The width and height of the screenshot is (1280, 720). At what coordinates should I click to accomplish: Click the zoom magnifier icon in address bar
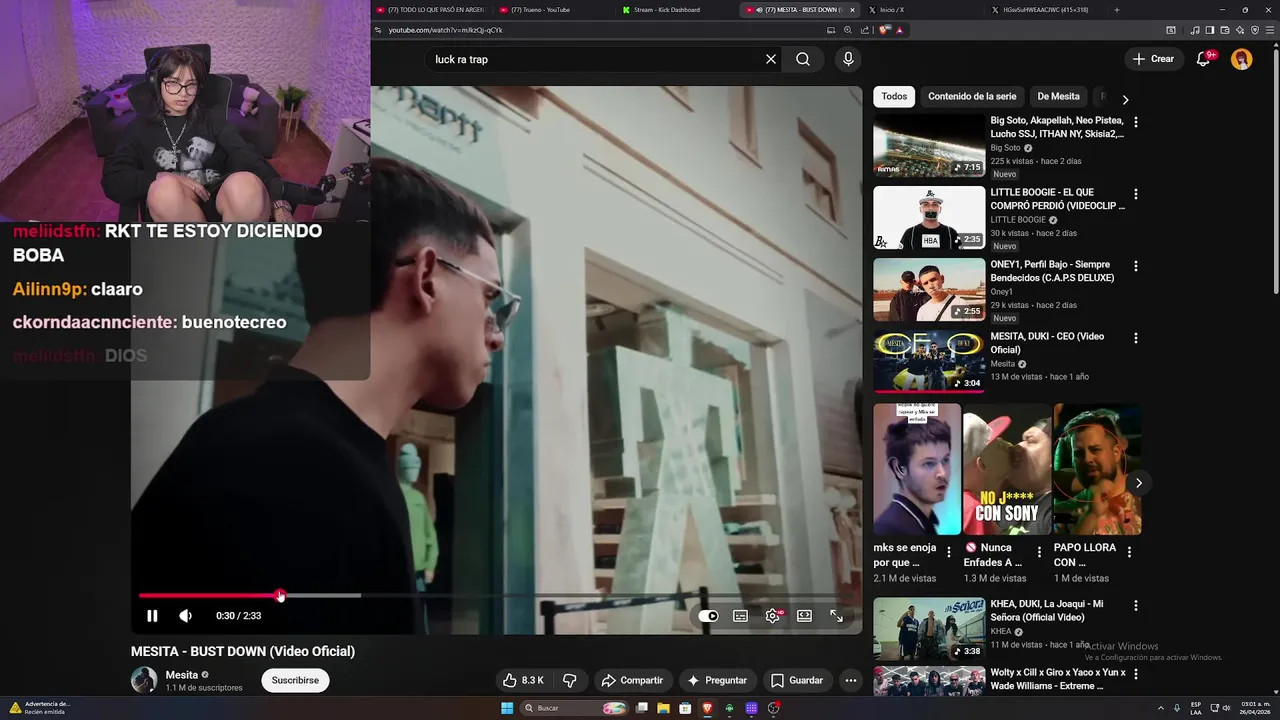[x=847, y=30]
